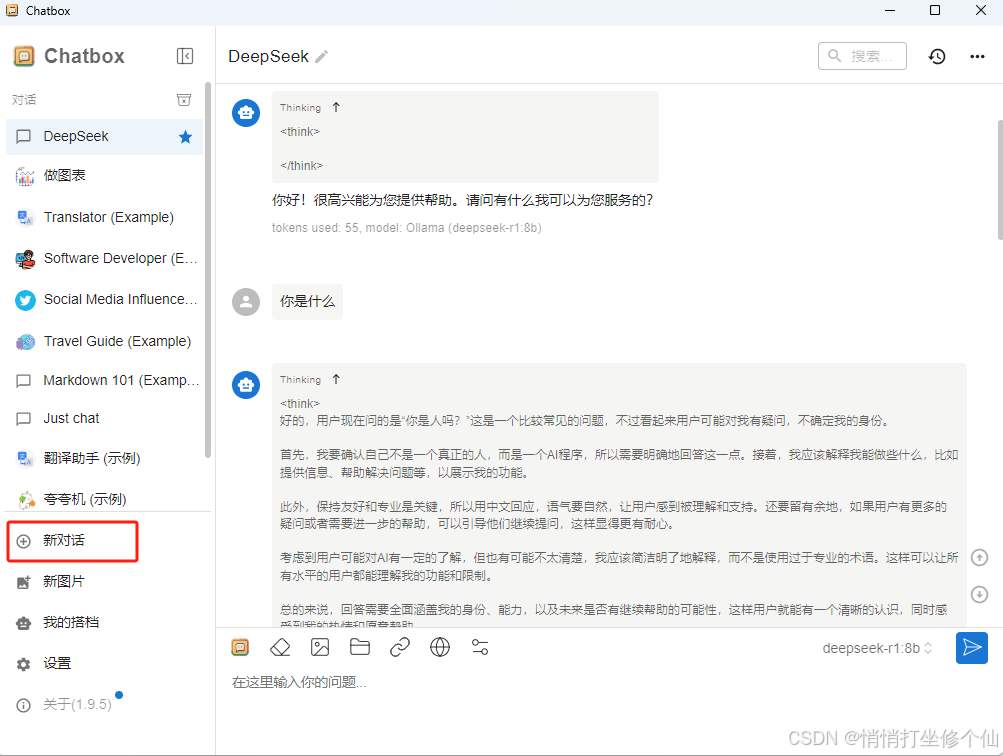Screen dimensions: 1003x756
Task: Unstar the DeepSeek conversation
Action: coord(186,137)
